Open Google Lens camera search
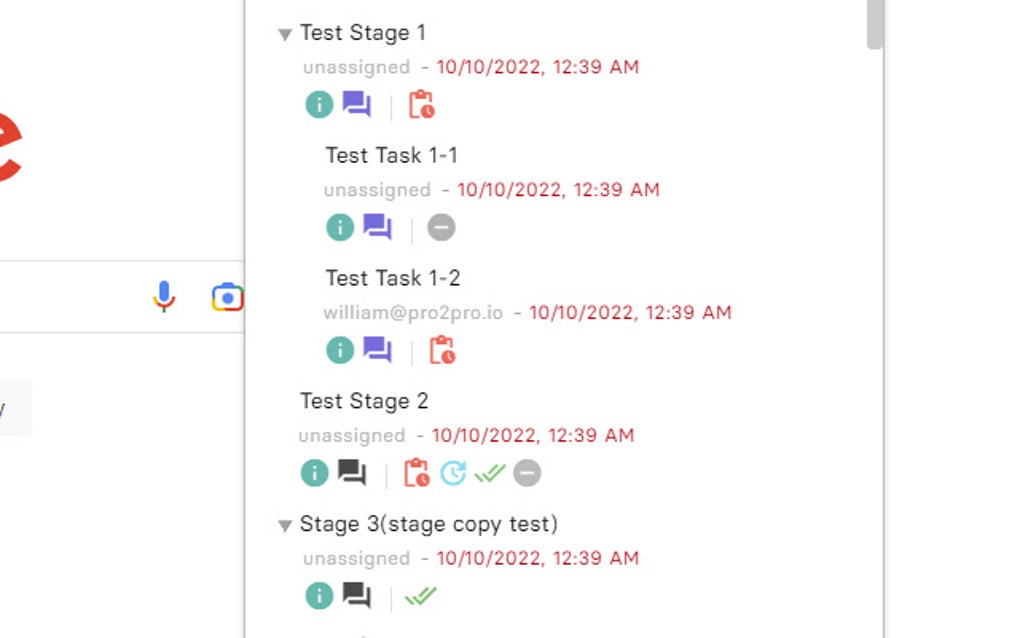 [x=227, y=296]
